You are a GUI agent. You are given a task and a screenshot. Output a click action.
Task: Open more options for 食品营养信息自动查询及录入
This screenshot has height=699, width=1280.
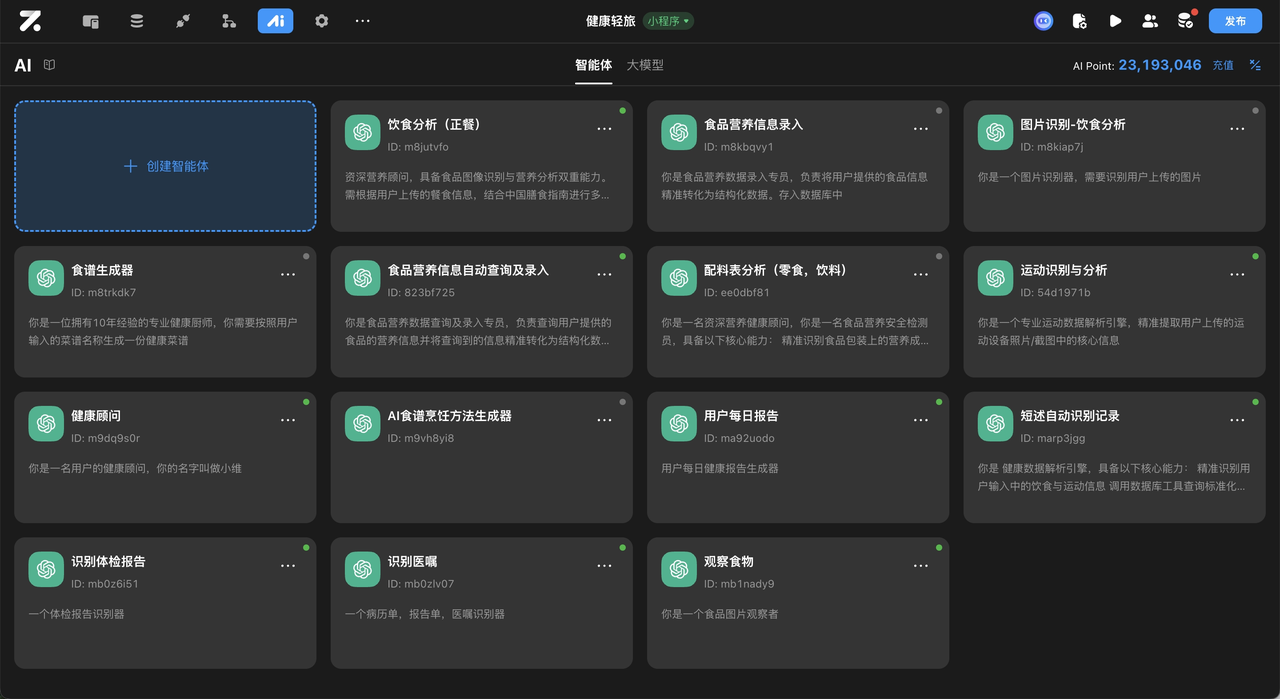pos(604,274)
